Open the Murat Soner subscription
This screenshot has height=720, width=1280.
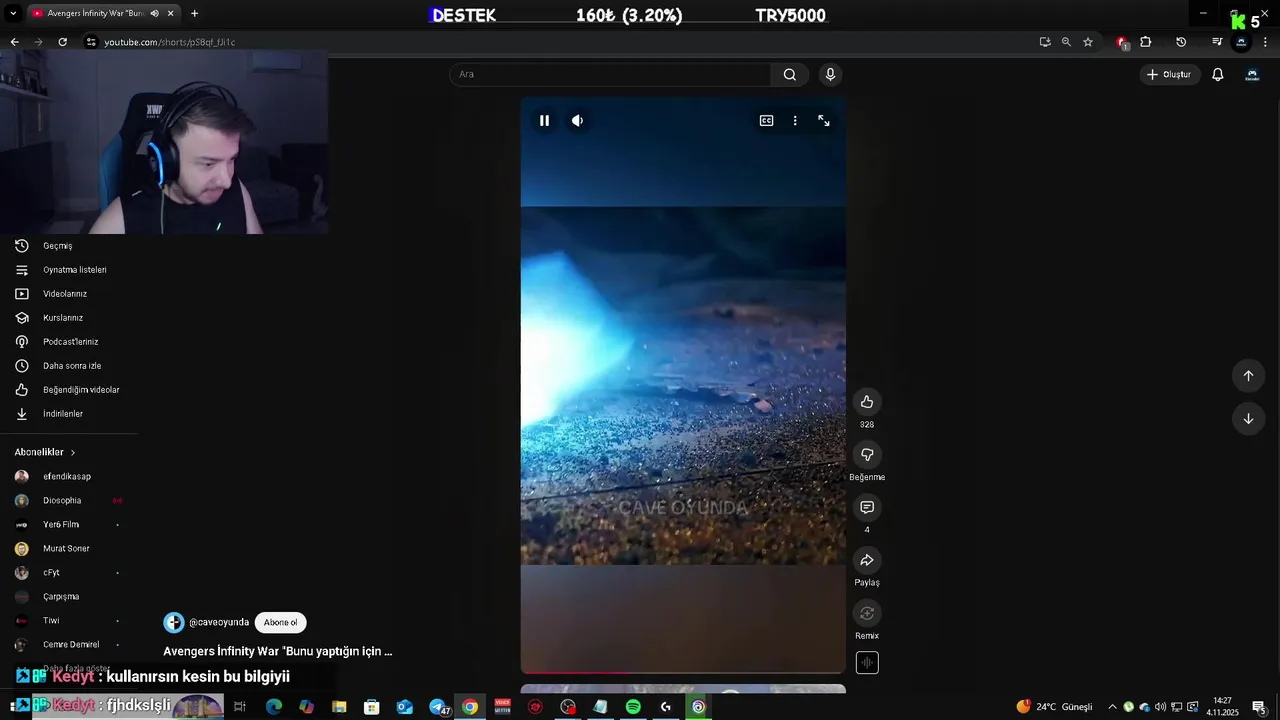tap(68, 549)
